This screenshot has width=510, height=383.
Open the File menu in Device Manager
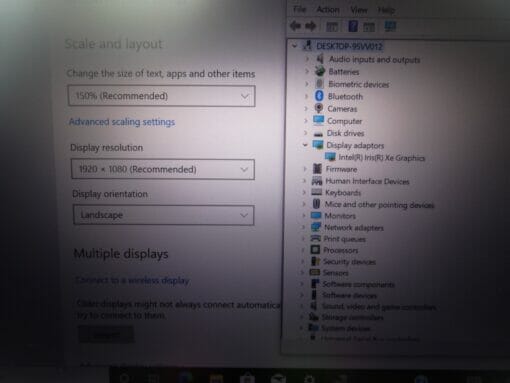click(x=299, y=9)
